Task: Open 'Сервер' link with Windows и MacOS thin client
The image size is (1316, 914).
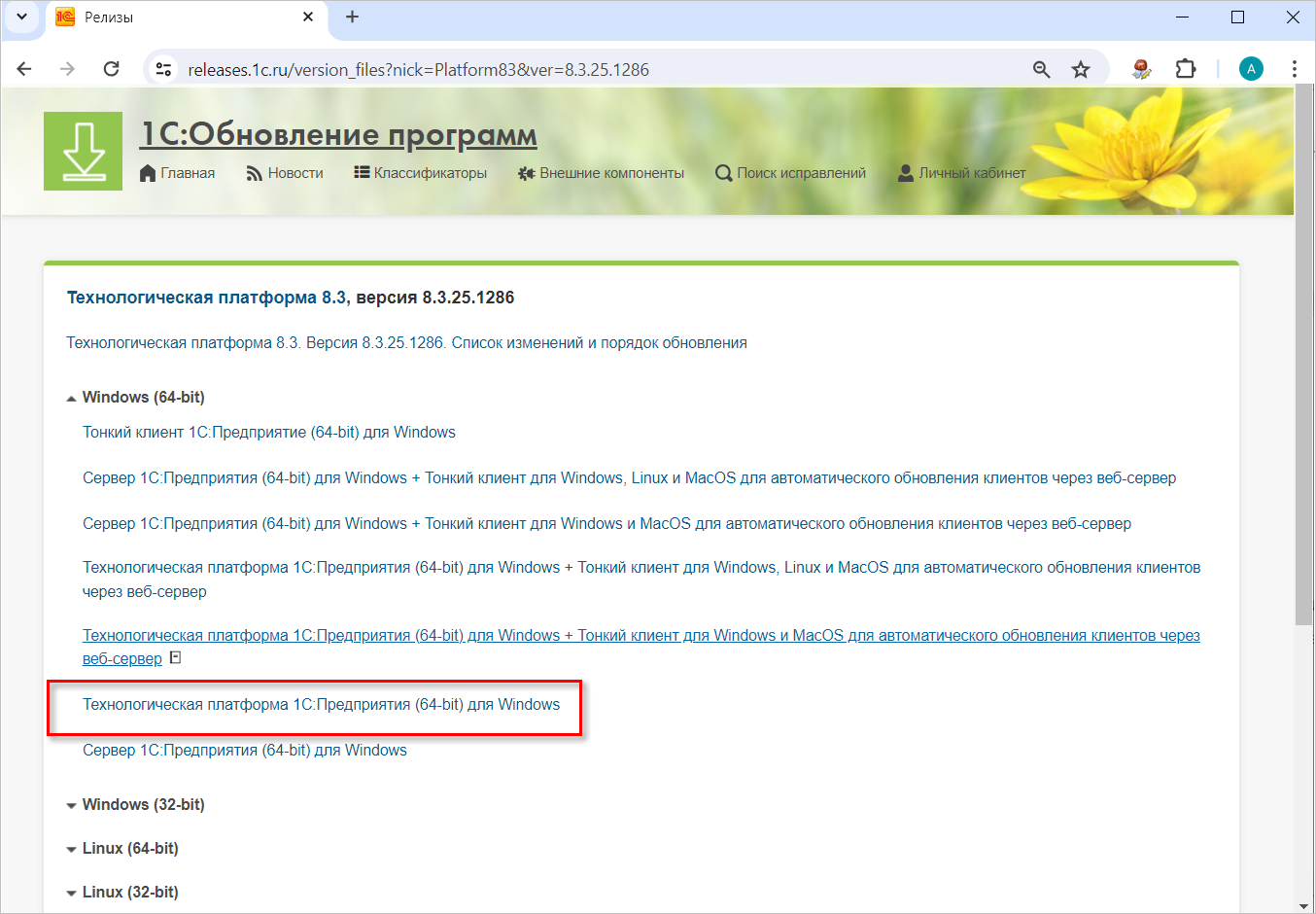Action: click(x=607, y=523)
